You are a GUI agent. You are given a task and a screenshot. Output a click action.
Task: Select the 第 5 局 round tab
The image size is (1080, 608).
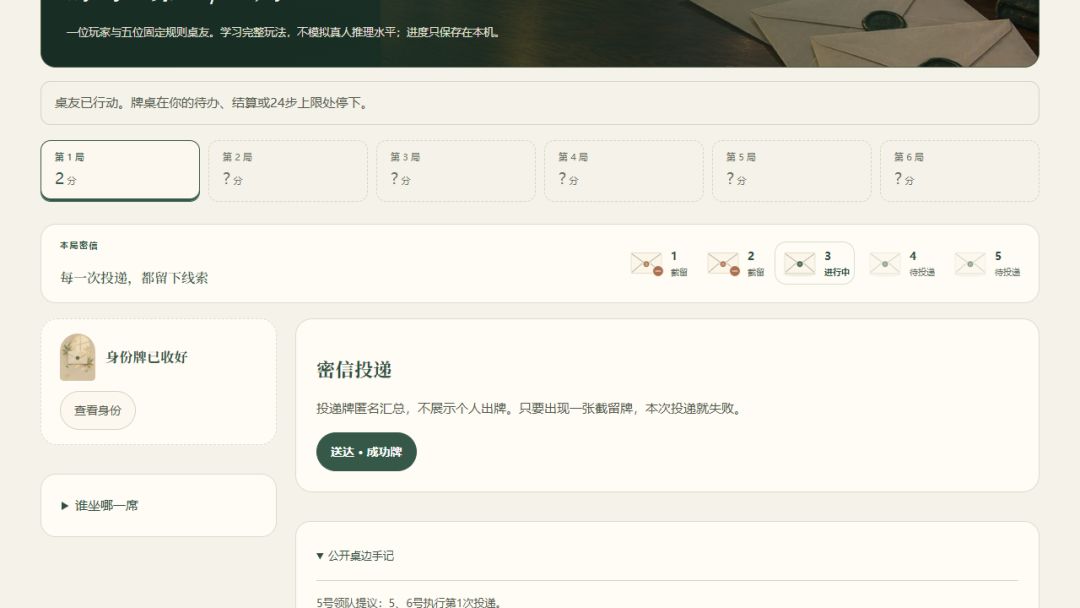click(791, 170)
